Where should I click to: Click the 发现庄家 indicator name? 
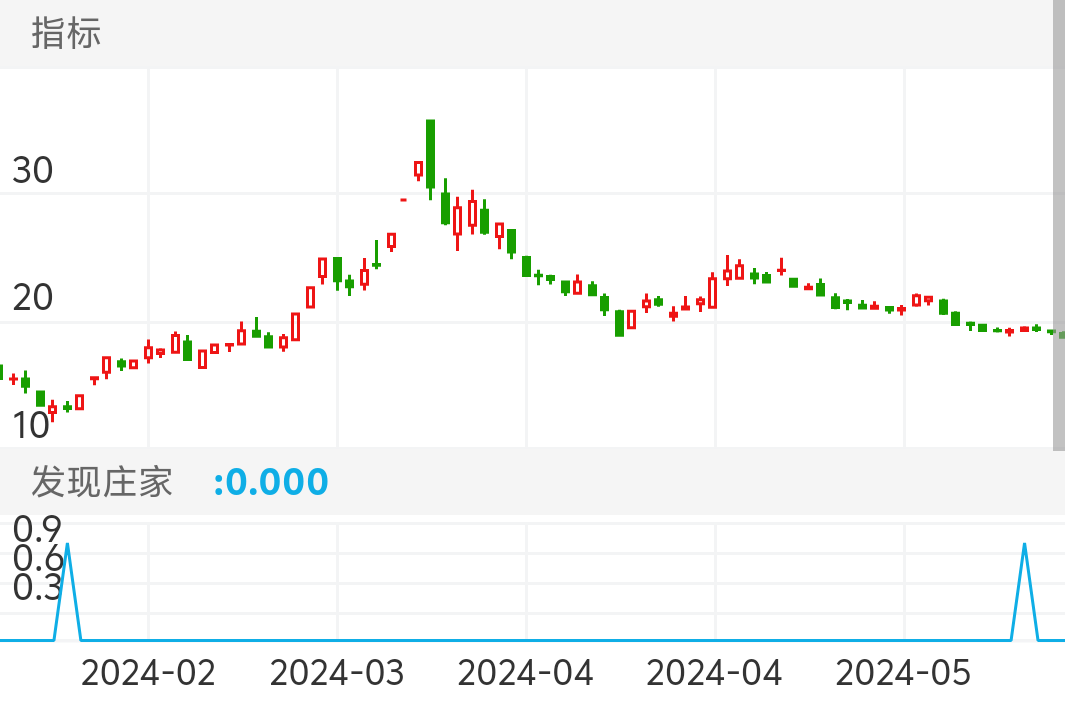[102, 482]
